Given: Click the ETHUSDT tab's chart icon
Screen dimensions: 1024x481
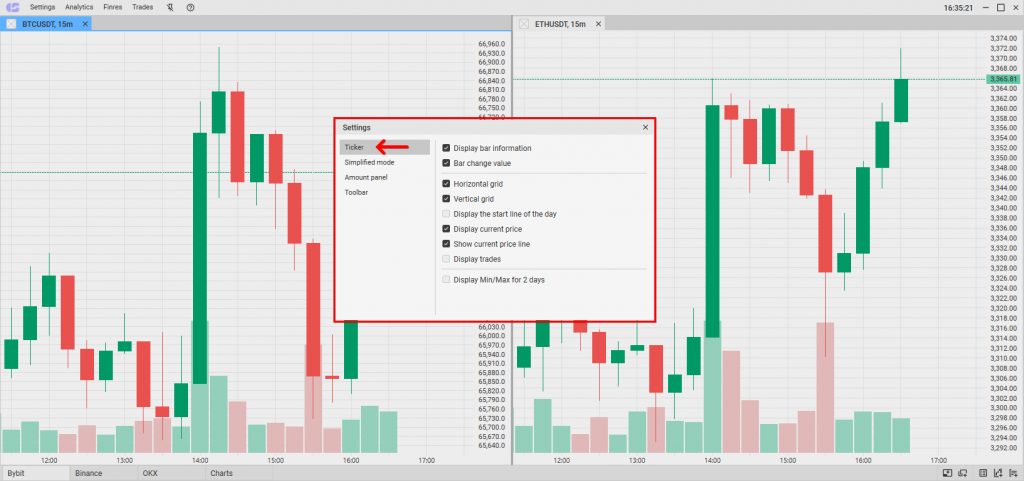Looking at the screenshot, I should 524,24.
